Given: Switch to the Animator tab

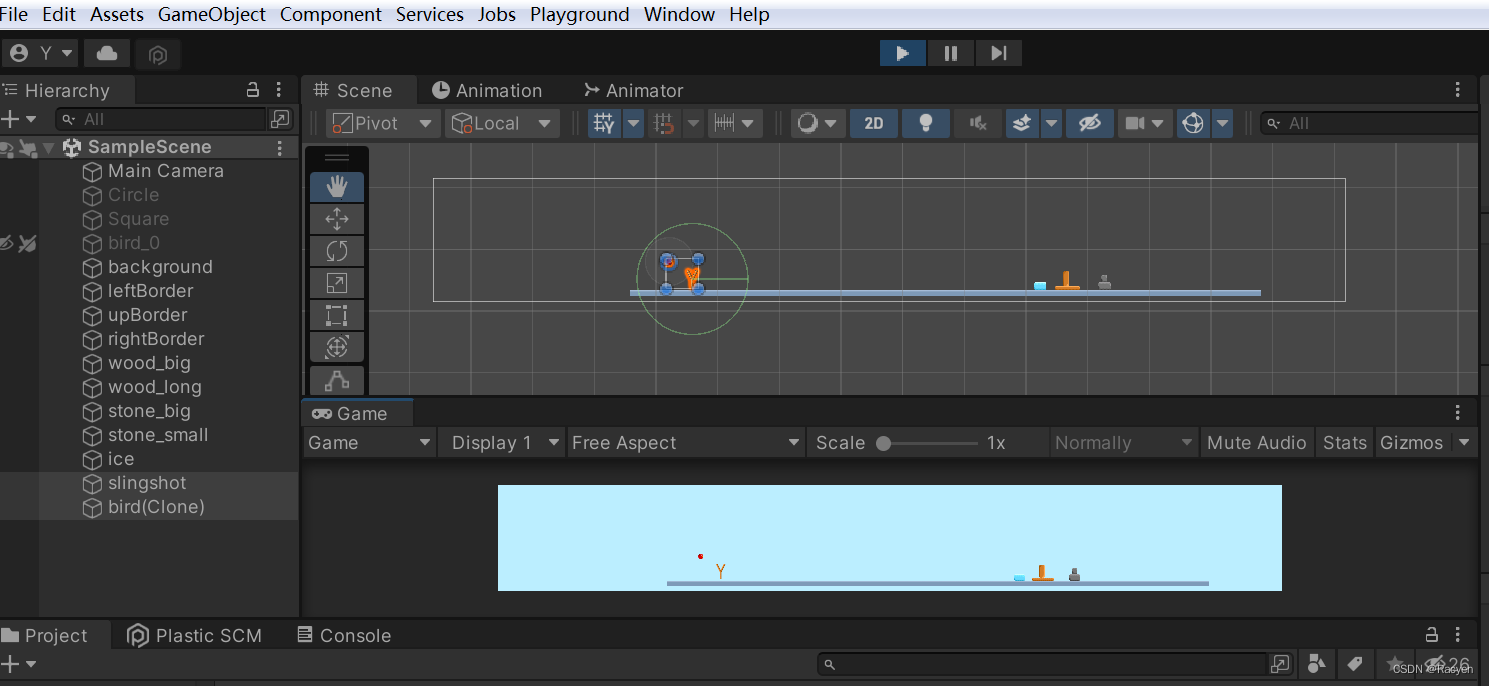Looking at the screenshot, I should (633, 90).
